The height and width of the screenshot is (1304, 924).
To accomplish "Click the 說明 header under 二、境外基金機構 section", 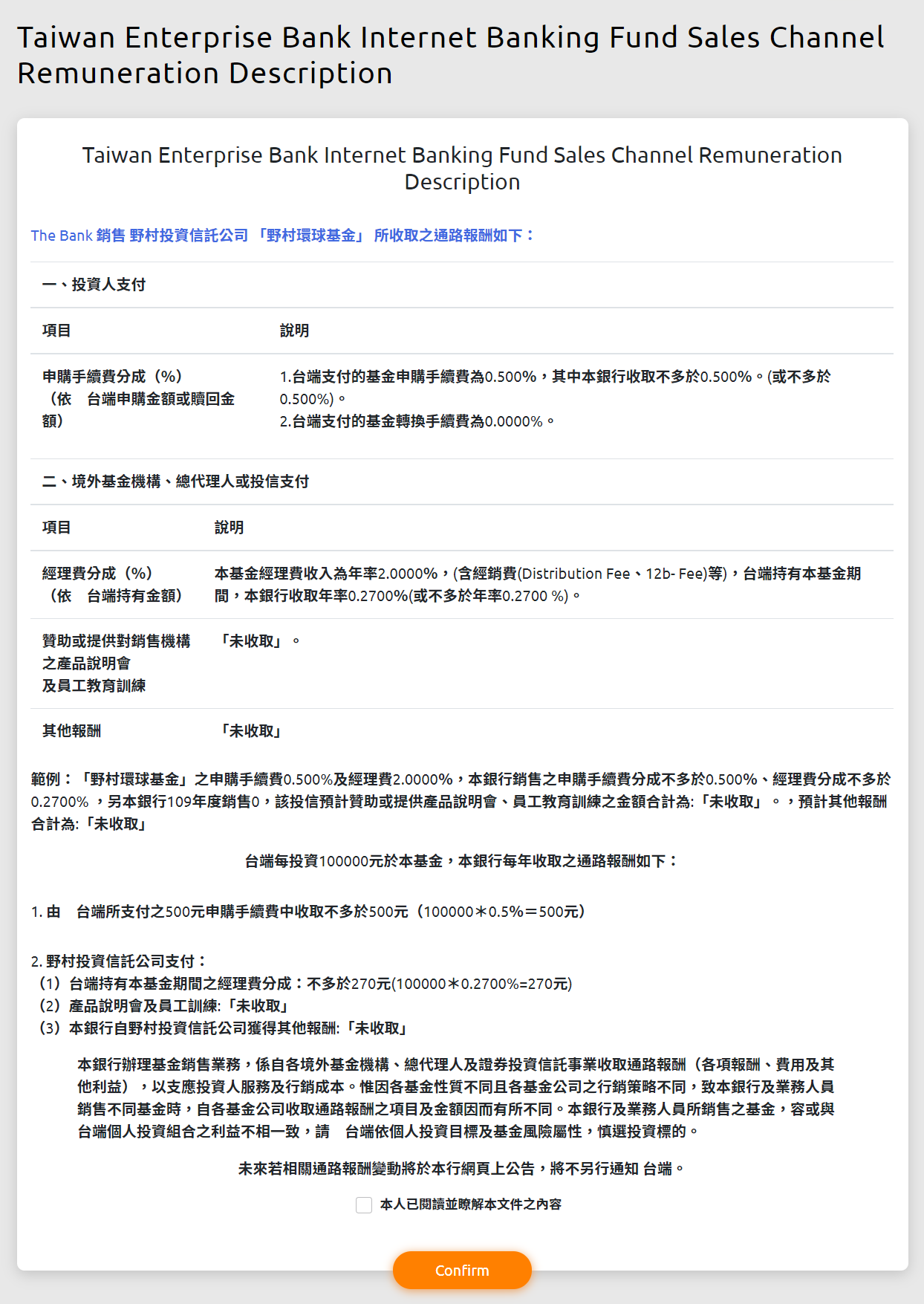I will [x=229, y=528].
